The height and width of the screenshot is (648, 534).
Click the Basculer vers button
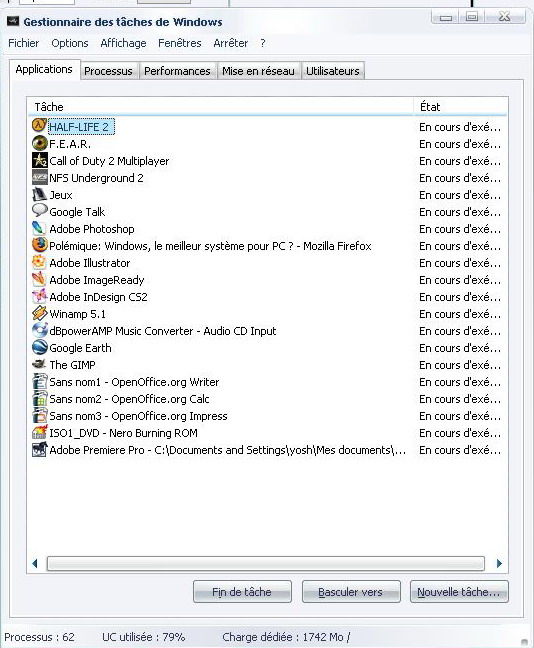click(351, 592)
